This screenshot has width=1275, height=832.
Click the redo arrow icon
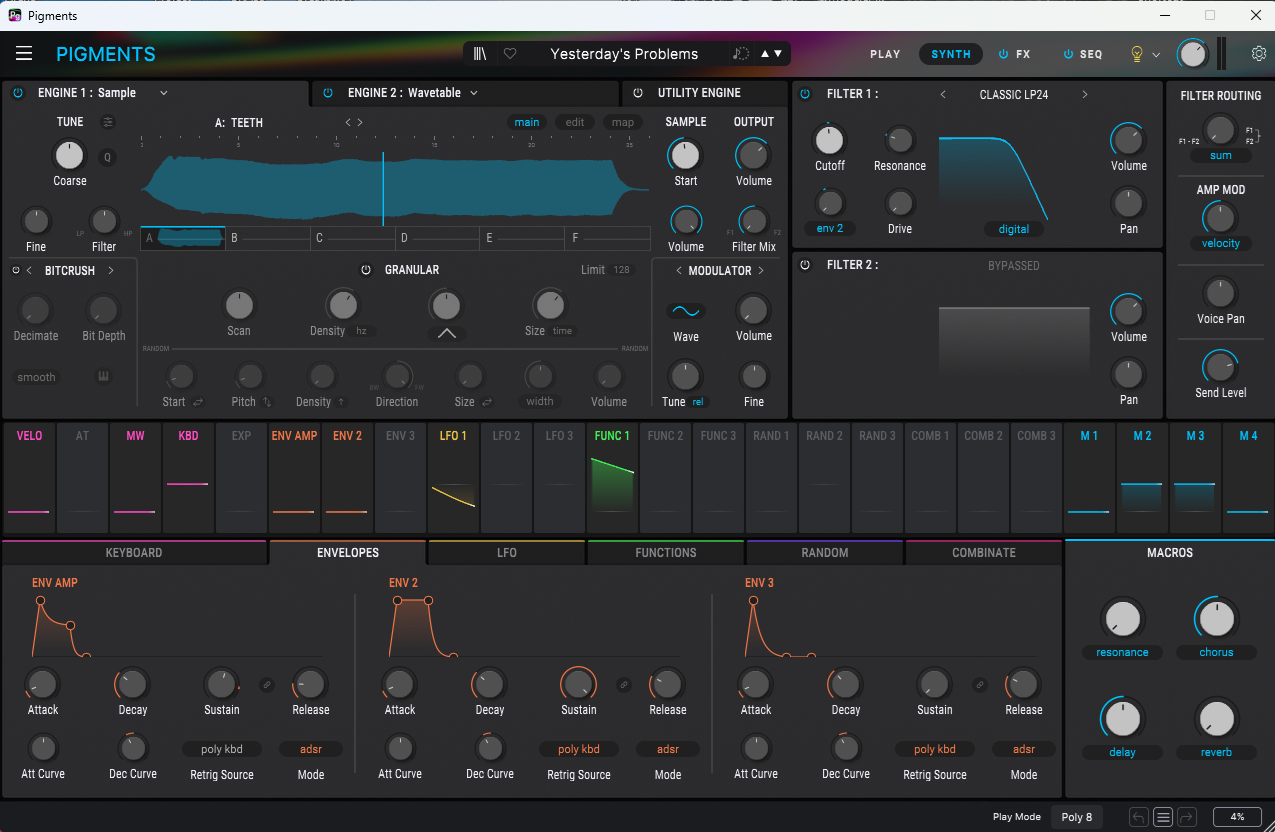click(1187, 817)
